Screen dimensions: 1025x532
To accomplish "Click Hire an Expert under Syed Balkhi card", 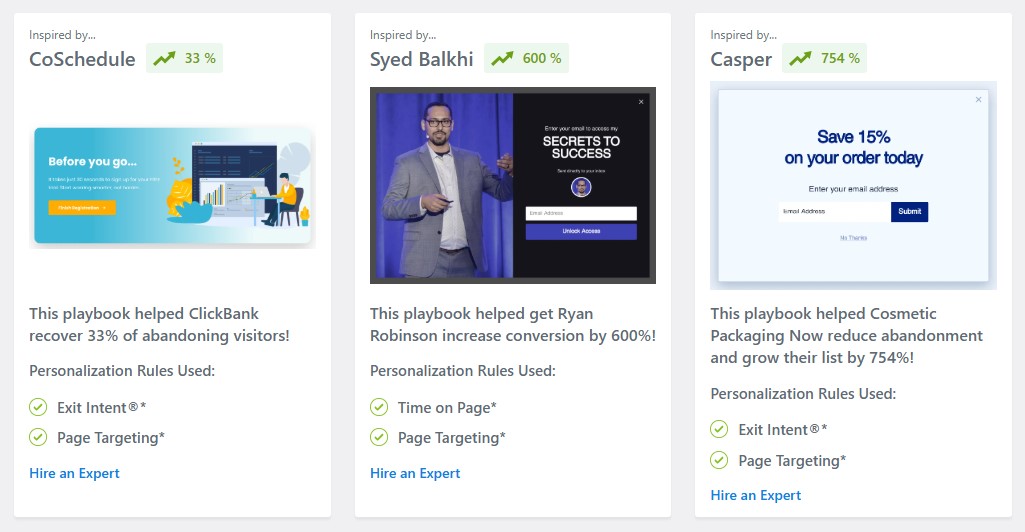I will [x=415, y=473].
